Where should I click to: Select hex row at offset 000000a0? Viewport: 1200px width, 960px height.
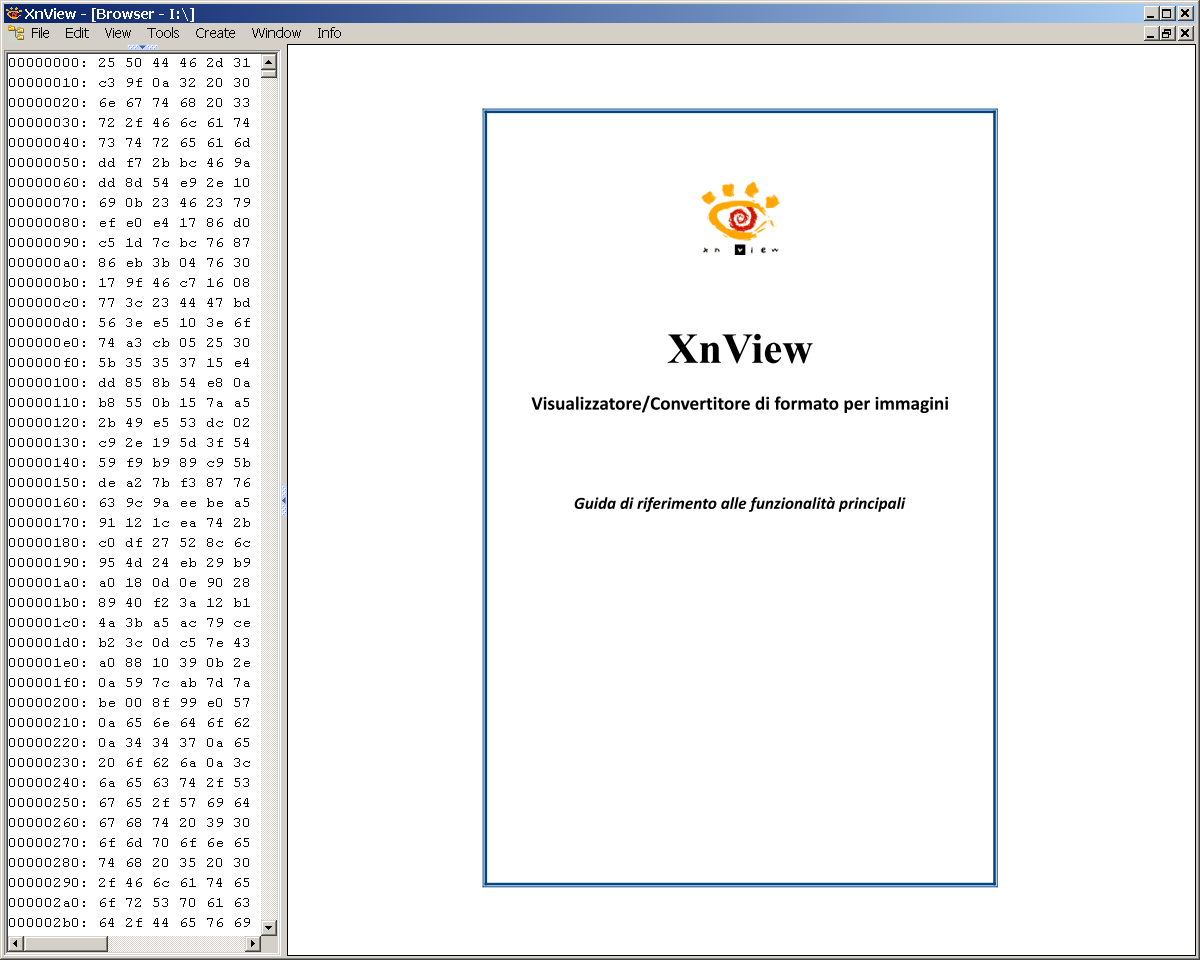pos(130,262)
